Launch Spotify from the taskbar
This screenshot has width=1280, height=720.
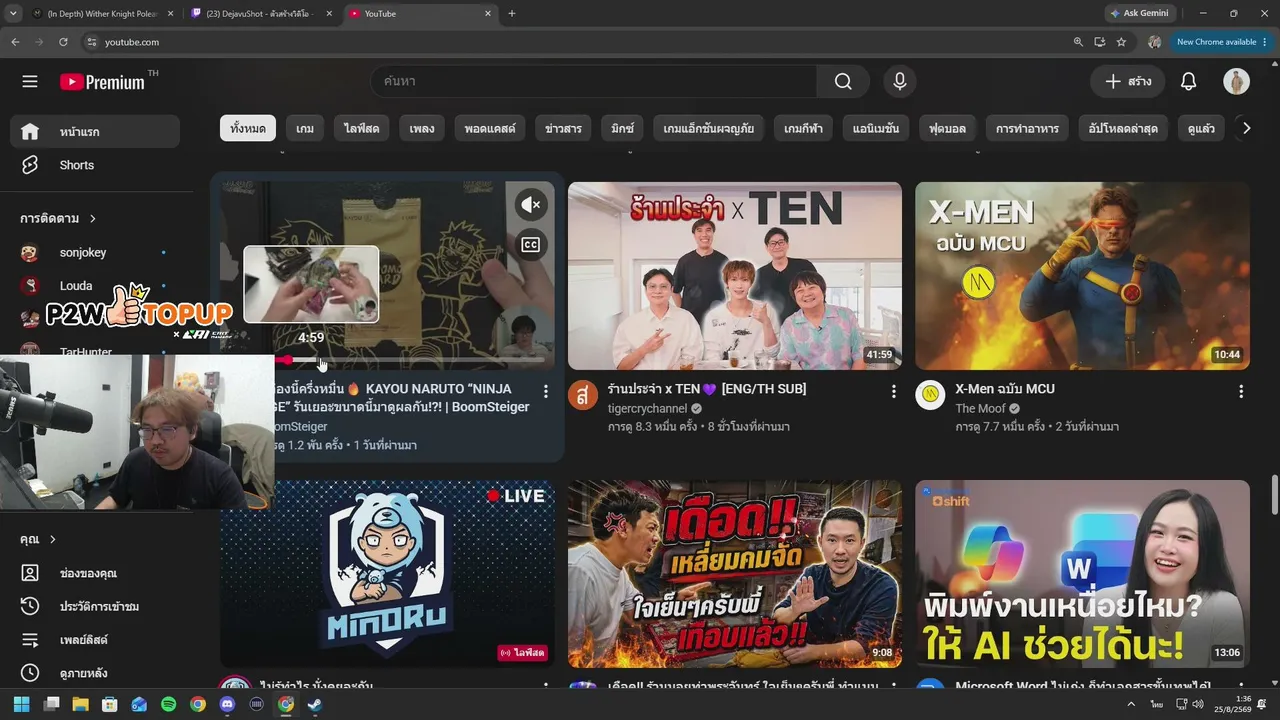pos(168,704)
